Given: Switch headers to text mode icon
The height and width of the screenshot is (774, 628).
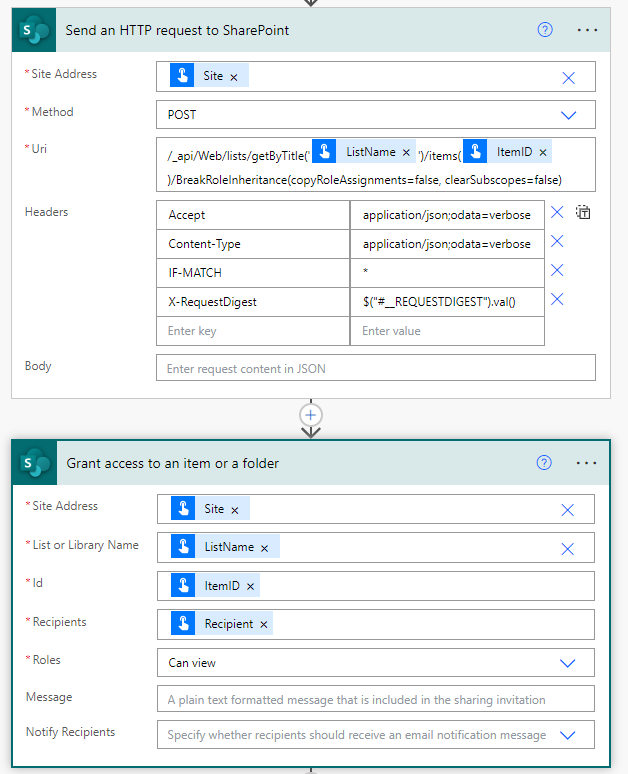Looking at the screenshot, I should click(x=584, y=213).
